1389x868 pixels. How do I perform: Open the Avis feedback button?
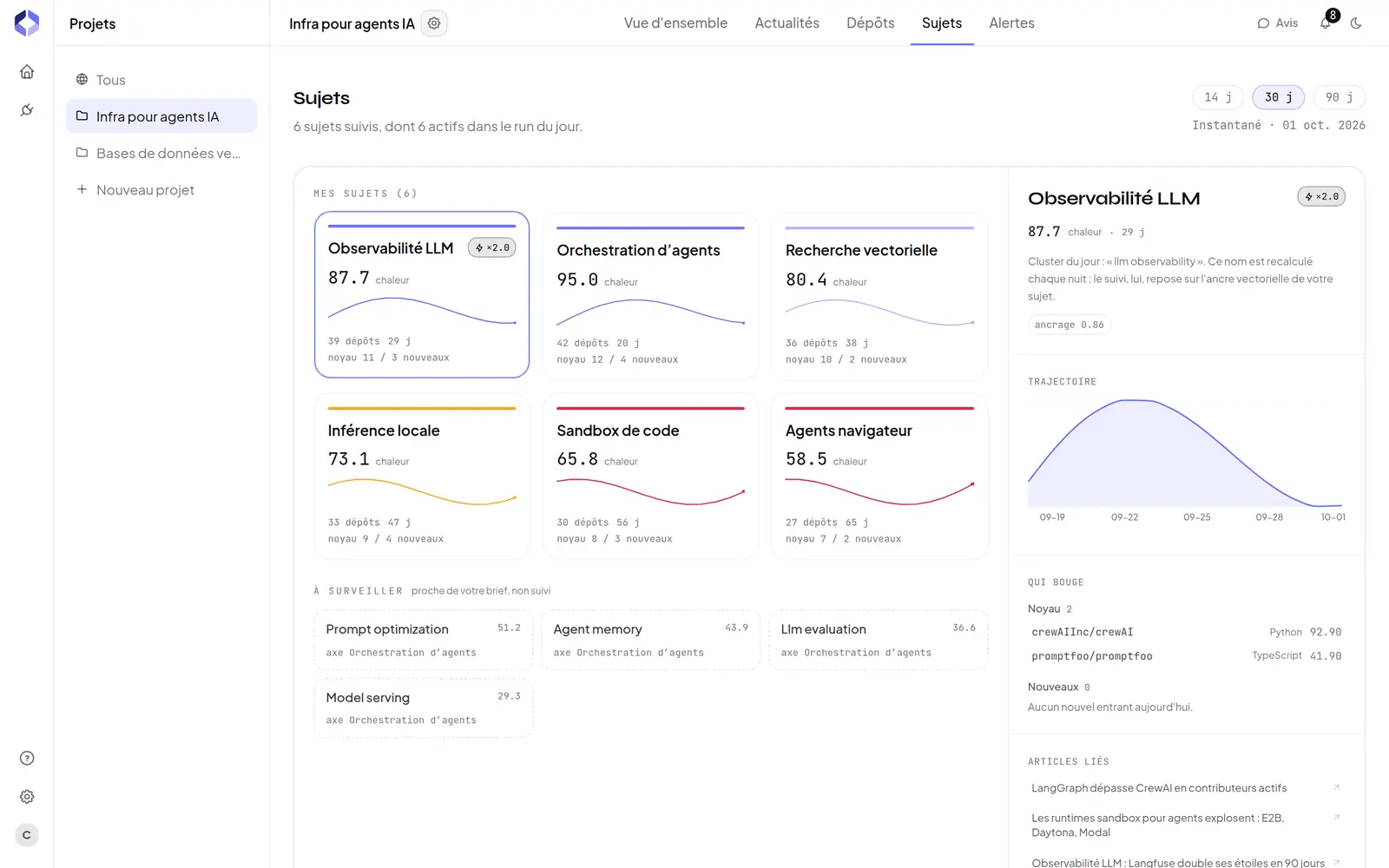pos(1278,23)
